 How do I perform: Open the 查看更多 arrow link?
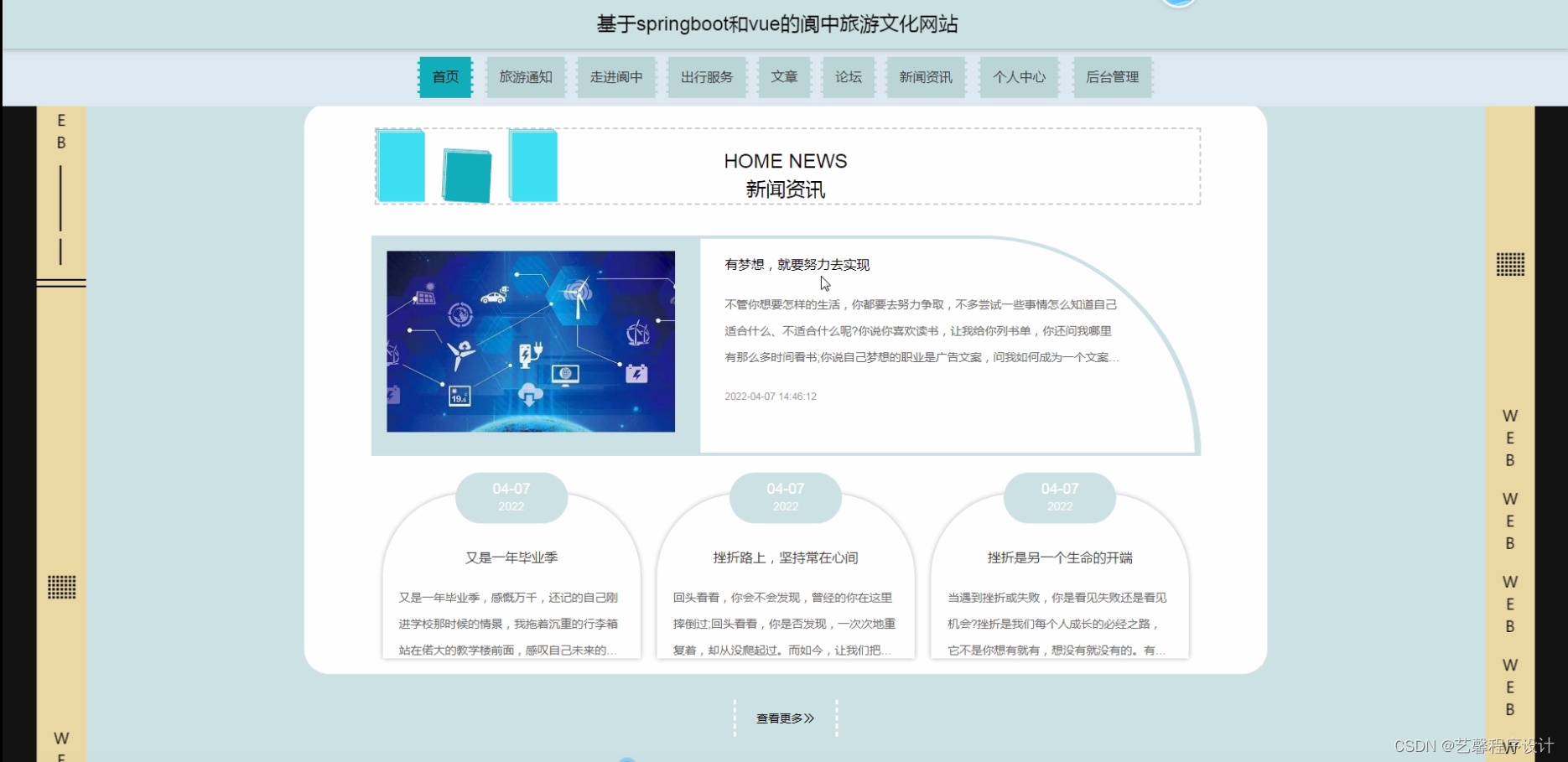click(x=783, y=718)
